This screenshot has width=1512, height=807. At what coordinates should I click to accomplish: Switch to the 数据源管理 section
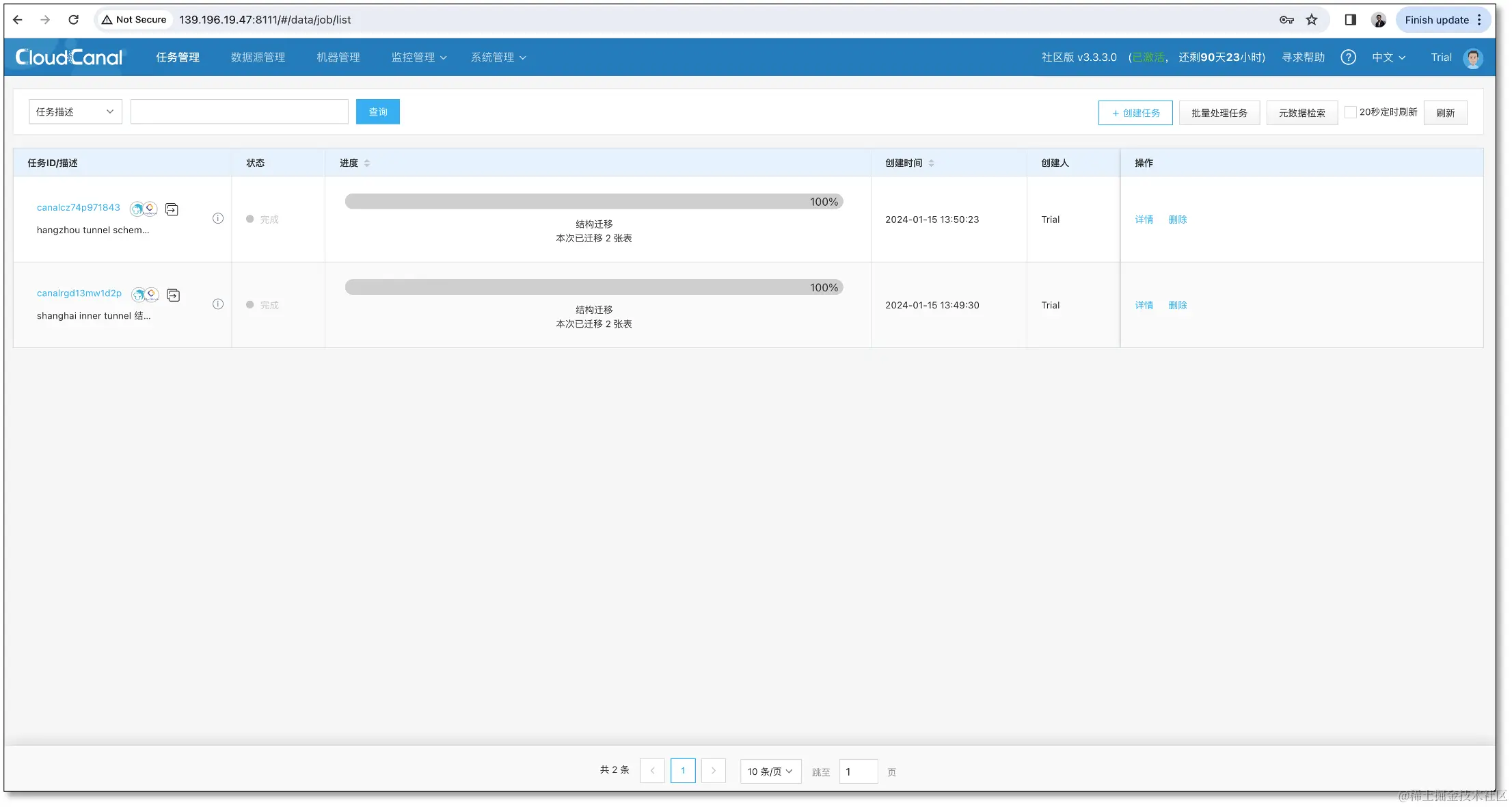coord(258,57)
